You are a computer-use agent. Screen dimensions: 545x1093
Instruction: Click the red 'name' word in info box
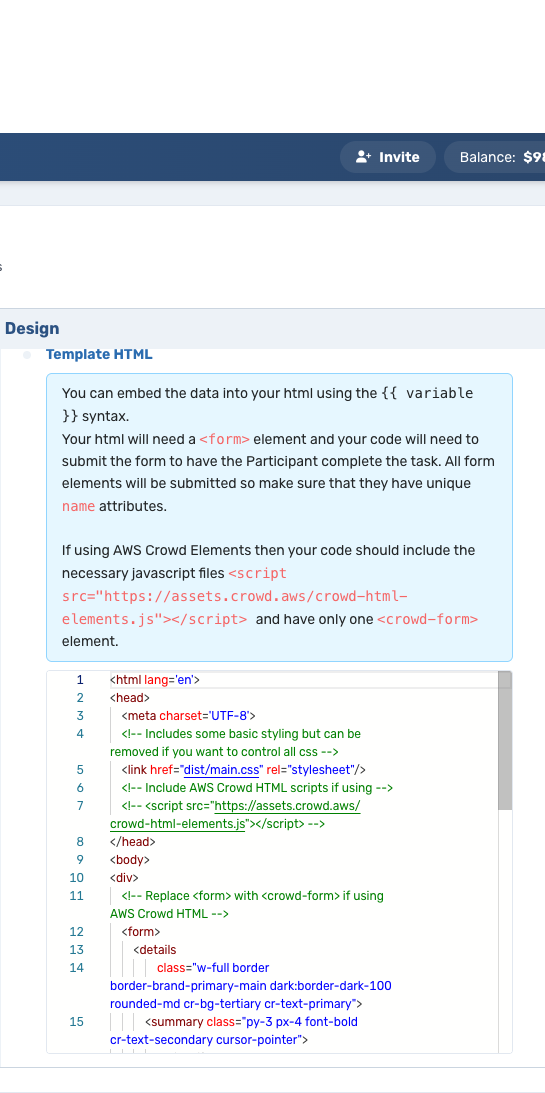pos(78,506)
